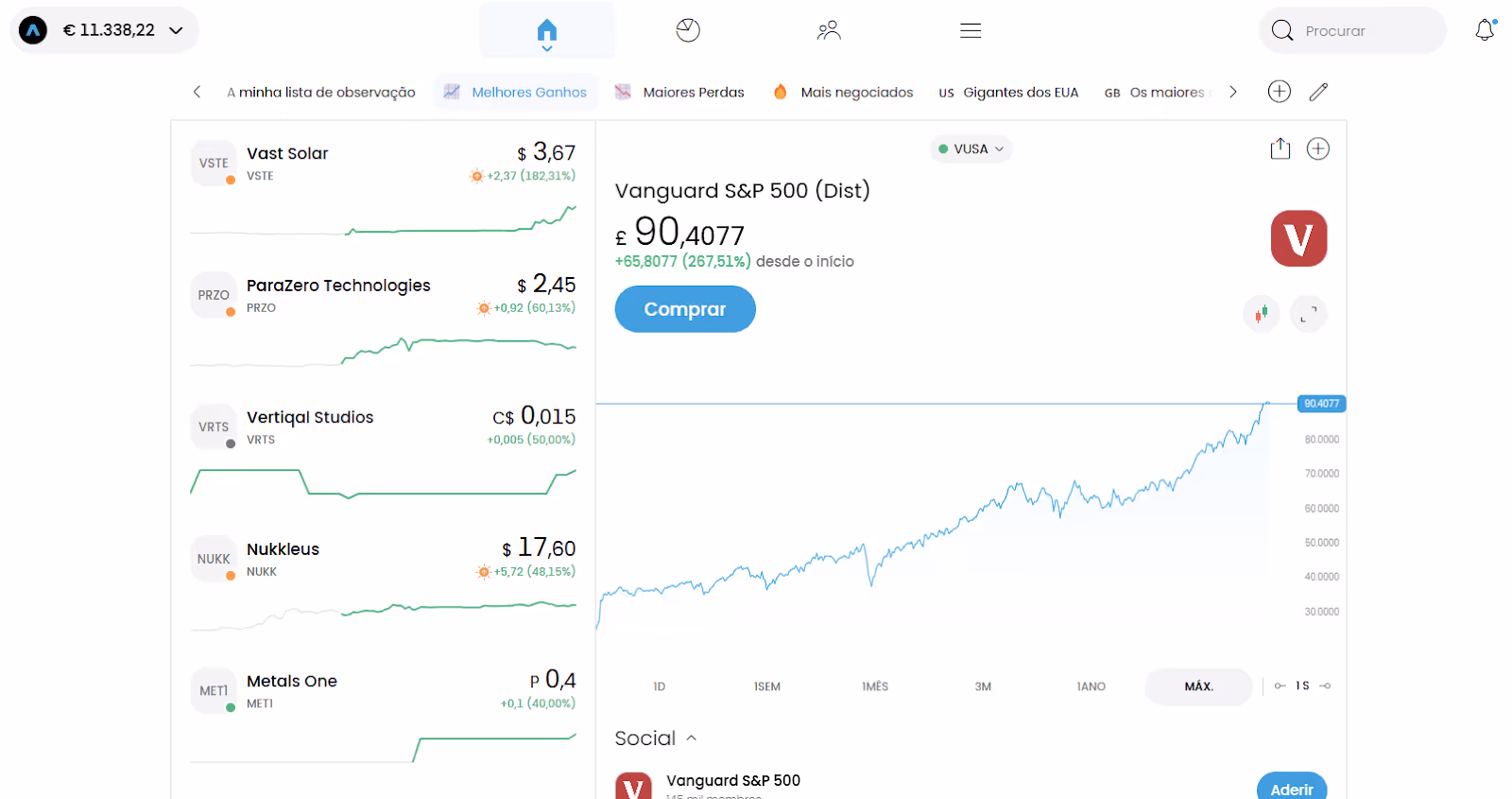Screen dimensions: 1512x799
Task: Focus the Procurar search field
Action: coord(1352,30)
